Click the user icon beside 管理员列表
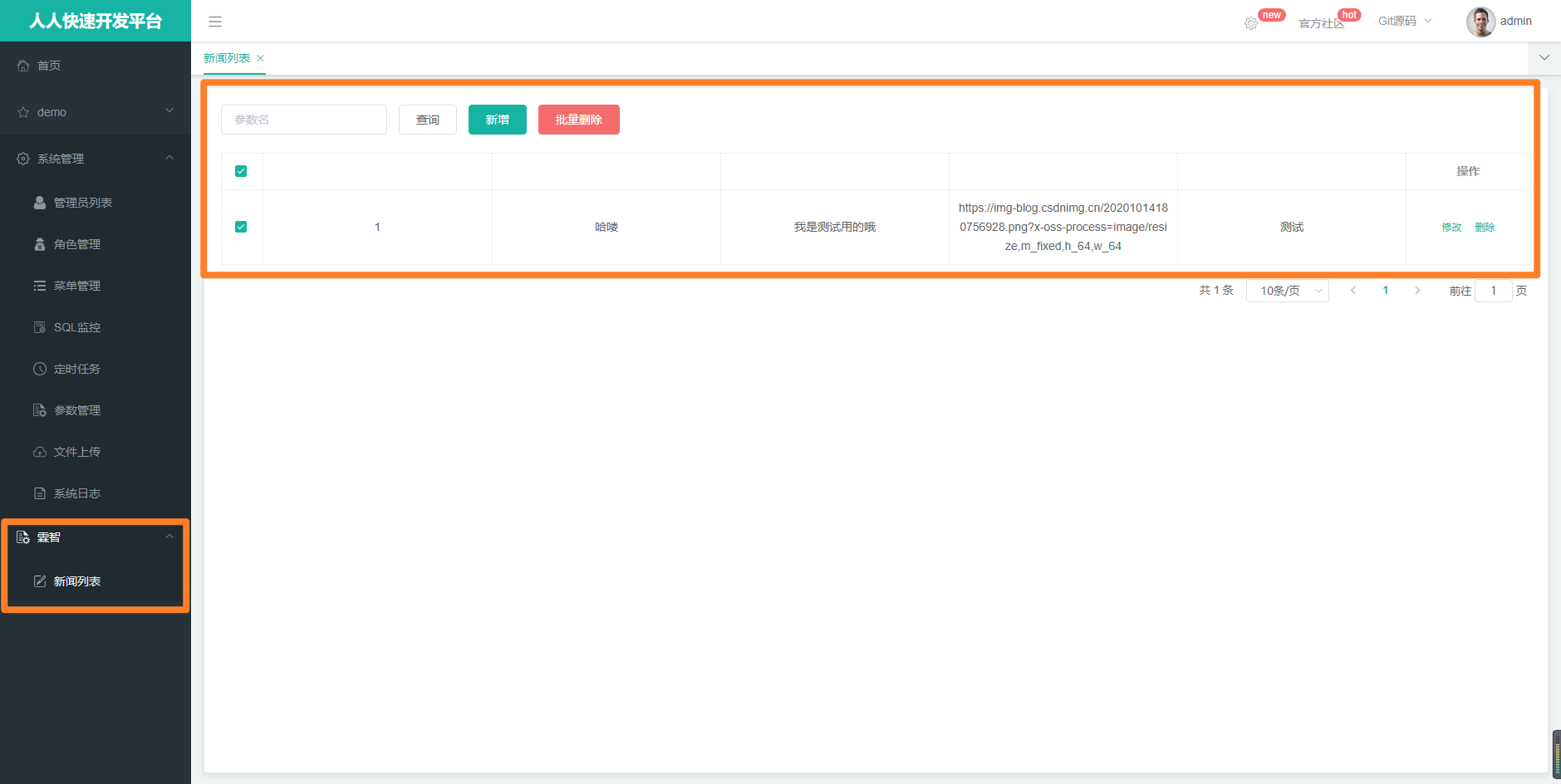Image resolution: width=1561 pixels, height=784 pixels. [x=40, y=203]
